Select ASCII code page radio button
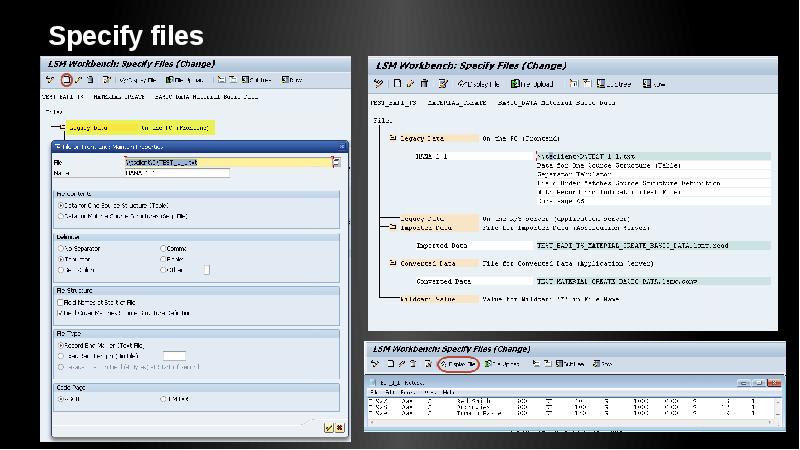 (x=61, y=399)
